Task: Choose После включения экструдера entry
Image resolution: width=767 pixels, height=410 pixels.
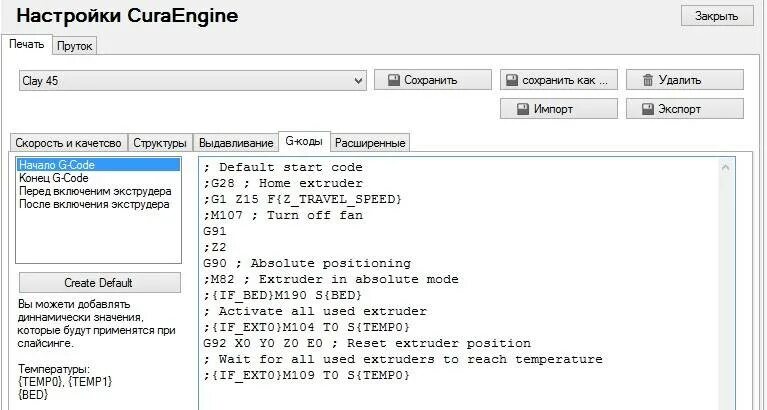Action: [94, 204]
